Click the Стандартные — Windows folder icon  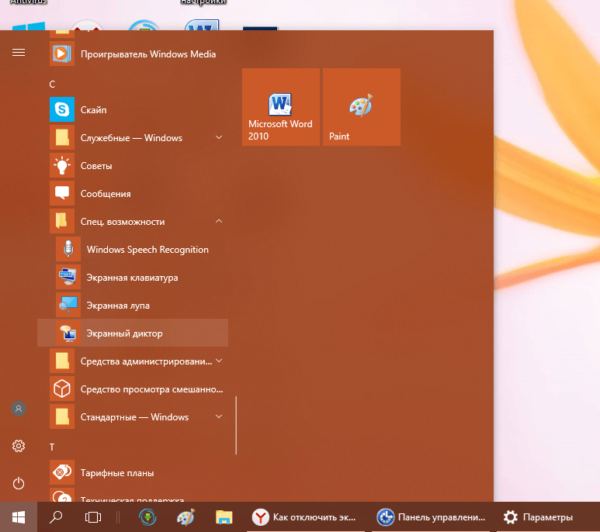[62, 417]
